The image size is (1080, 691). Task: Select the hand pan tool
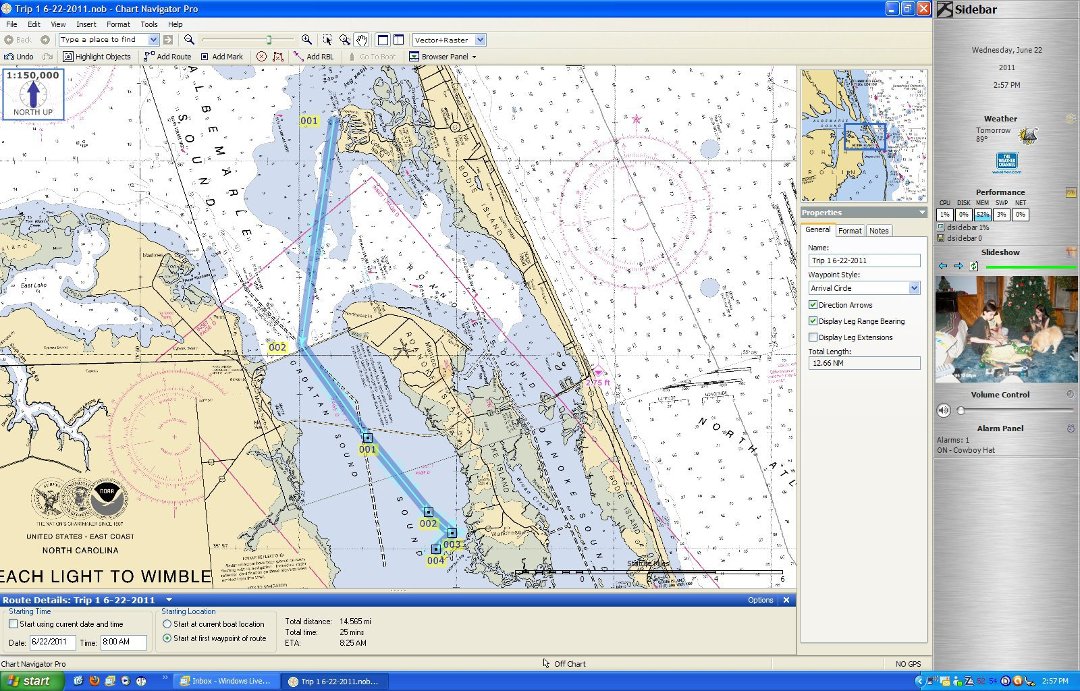point(362,40)
